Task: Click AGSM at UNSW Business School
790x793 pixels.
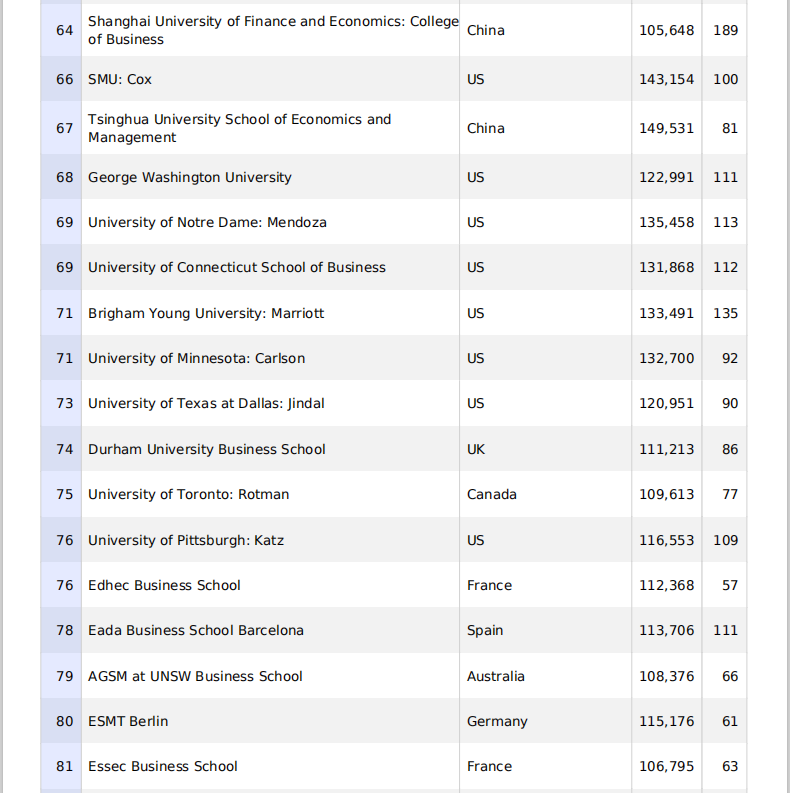Action: (195, 676)
